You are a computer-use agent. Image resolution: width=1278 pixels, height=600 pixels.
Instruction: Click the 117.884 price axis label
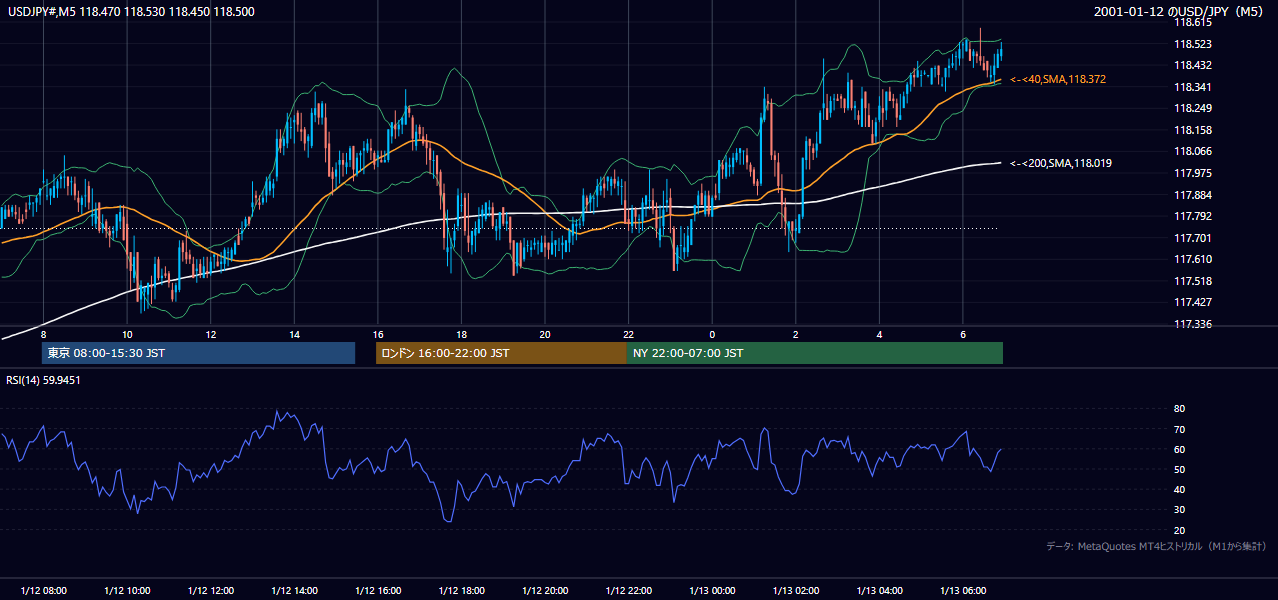point(1192,195)
